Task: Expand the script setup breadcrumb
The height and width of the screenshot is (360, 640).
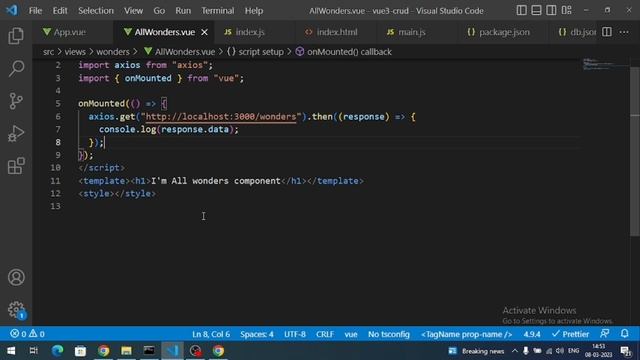Action: pos(255,52)
